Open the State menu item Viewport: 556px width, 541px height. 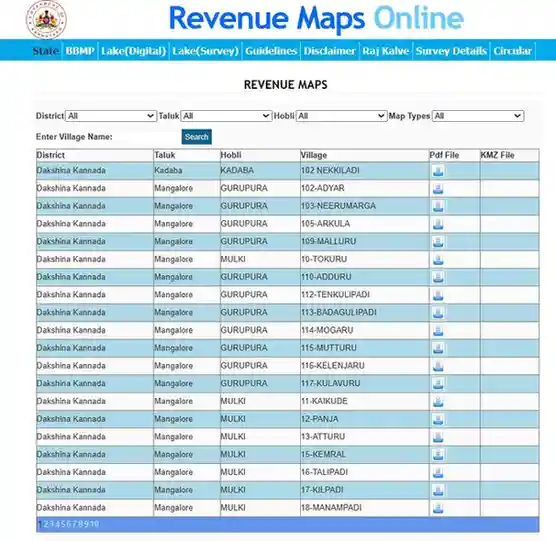46,51
